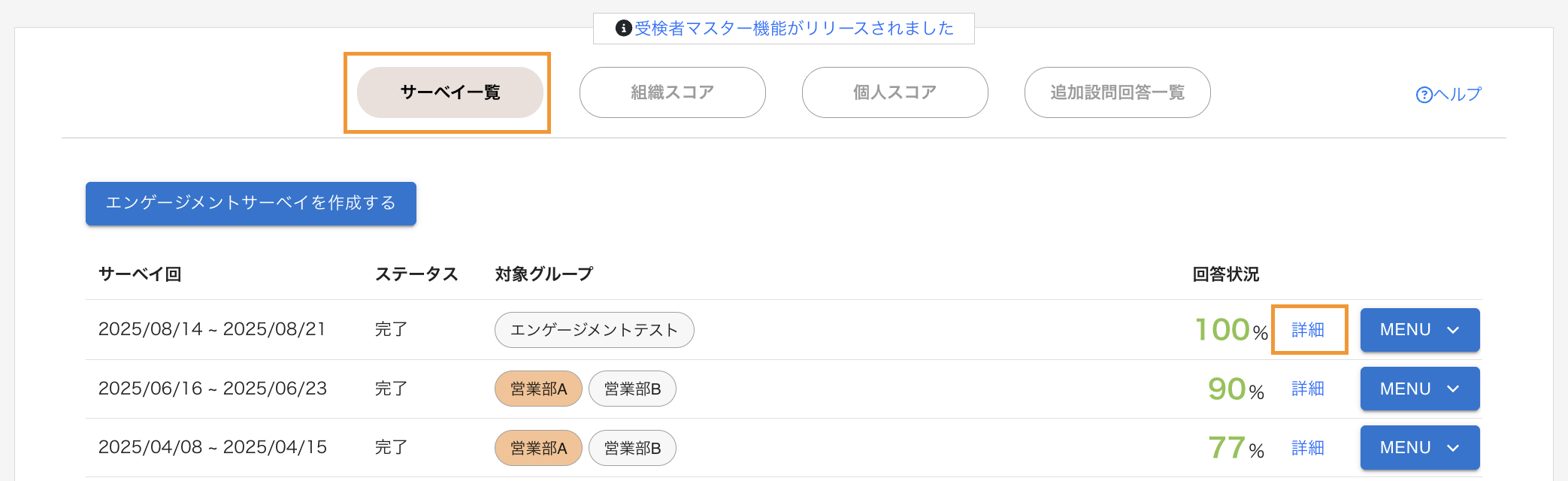Open 詳細 for the 2025/08/14 survey

(1308, 330)
